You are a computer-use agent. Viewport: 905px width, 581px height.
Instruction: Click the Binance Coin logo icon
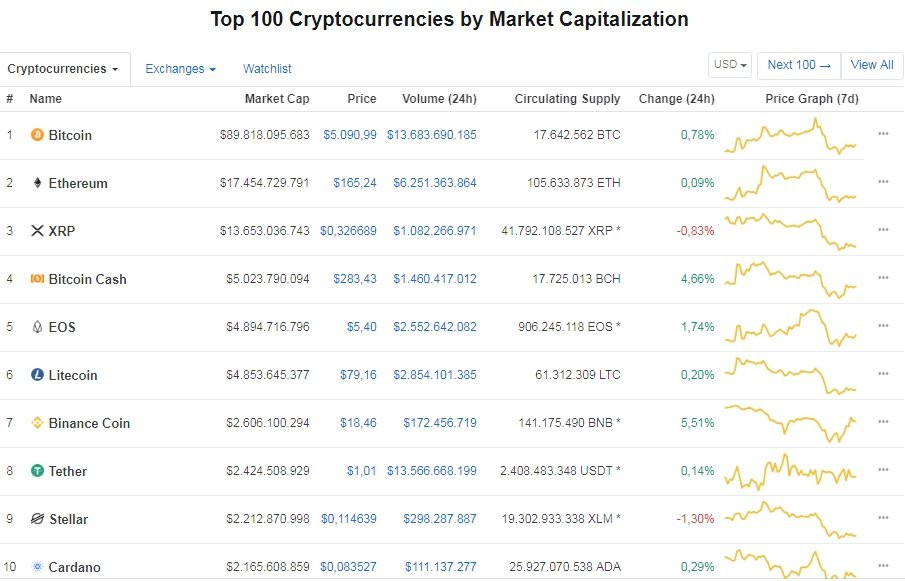(x=38, y=423)
